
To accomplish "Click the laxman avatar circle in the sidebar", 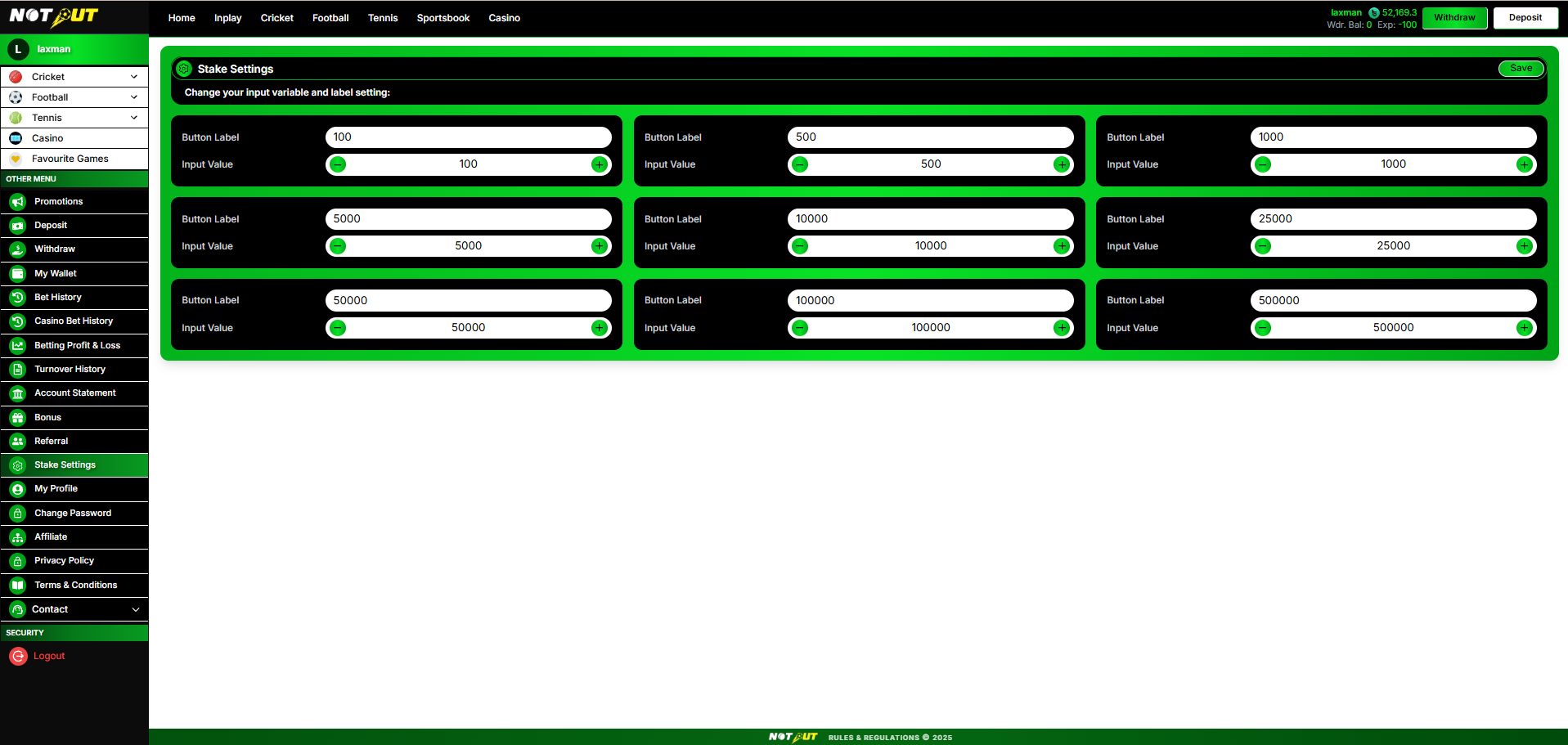I will (x=18, y=49).
